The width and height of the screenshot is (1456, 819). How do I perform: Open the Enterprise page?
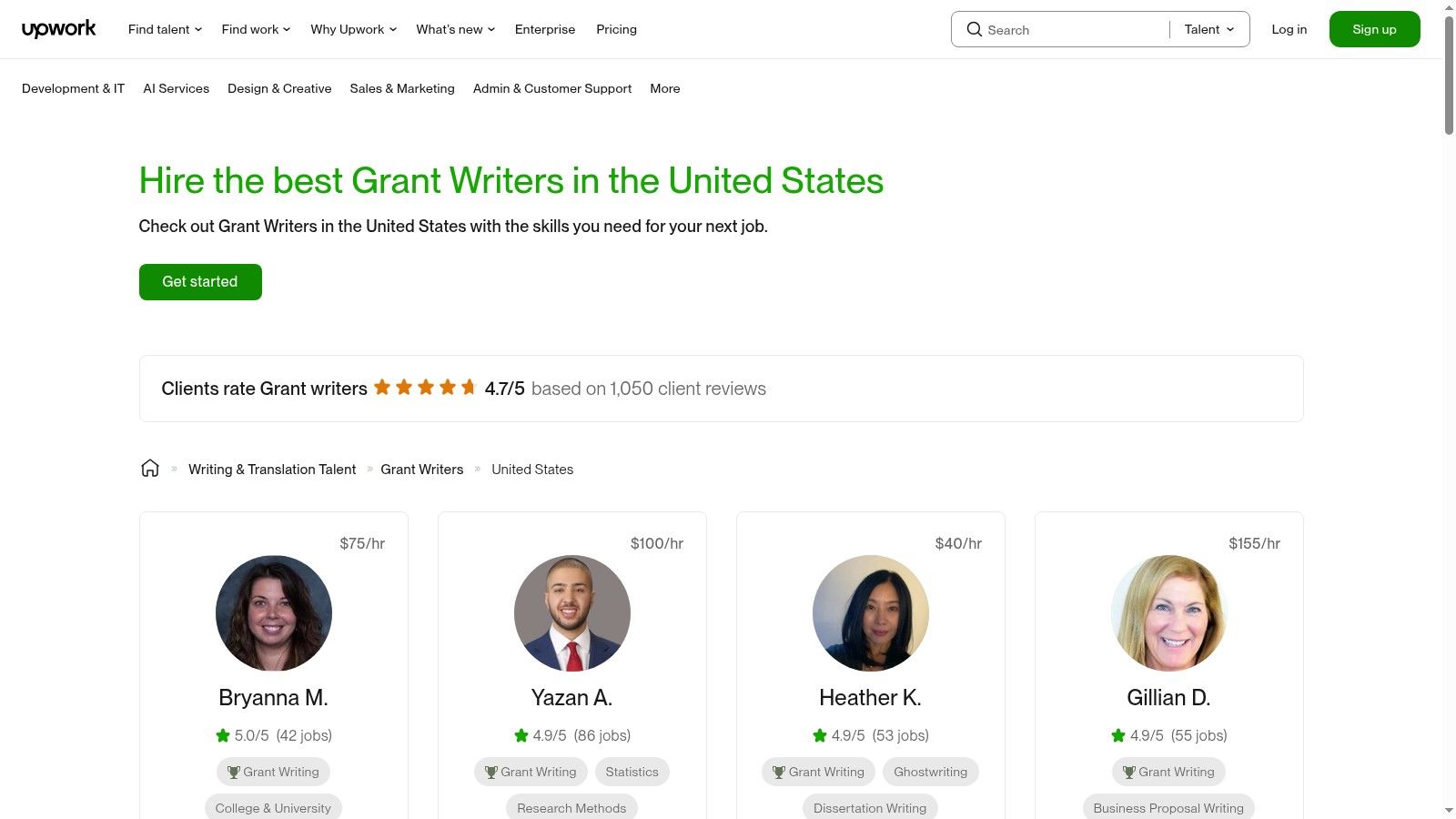coord(545,29)
